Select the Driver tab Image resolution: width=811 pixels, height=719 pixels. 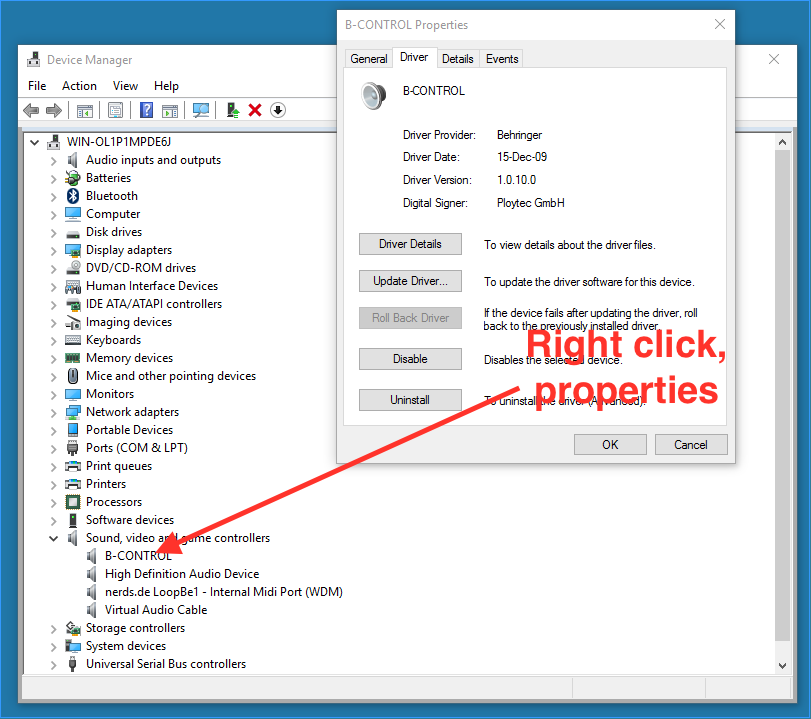414,57
